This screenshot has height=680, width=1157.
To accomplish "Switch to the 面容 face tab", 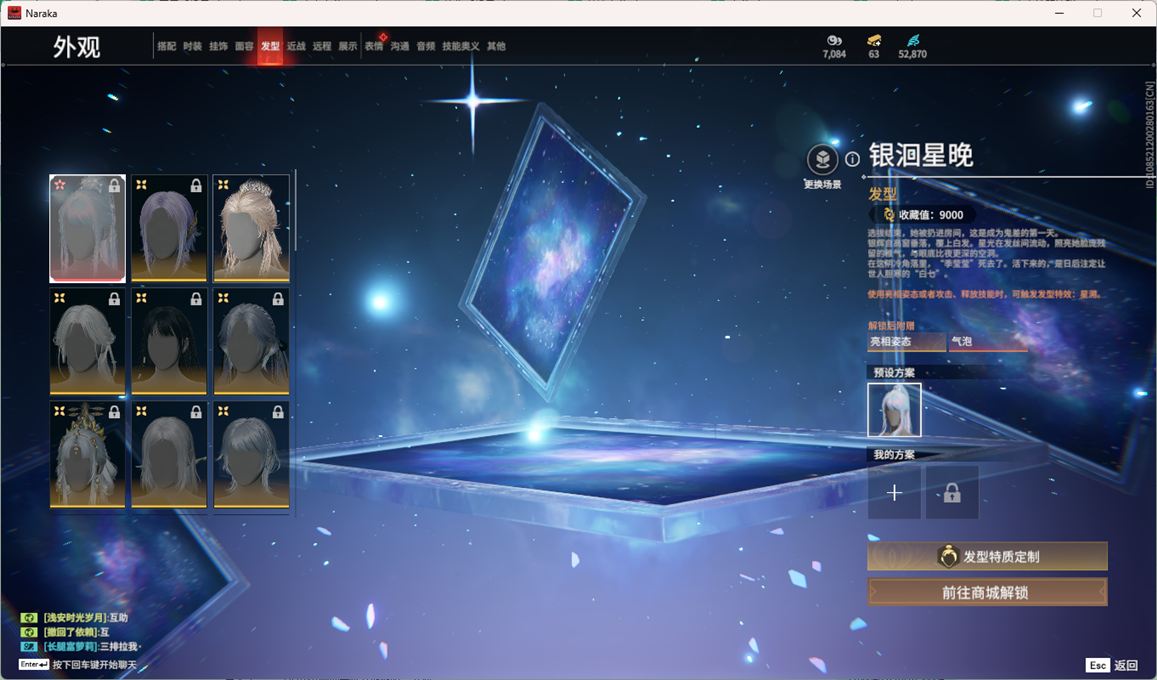I will tap(244, 46).
